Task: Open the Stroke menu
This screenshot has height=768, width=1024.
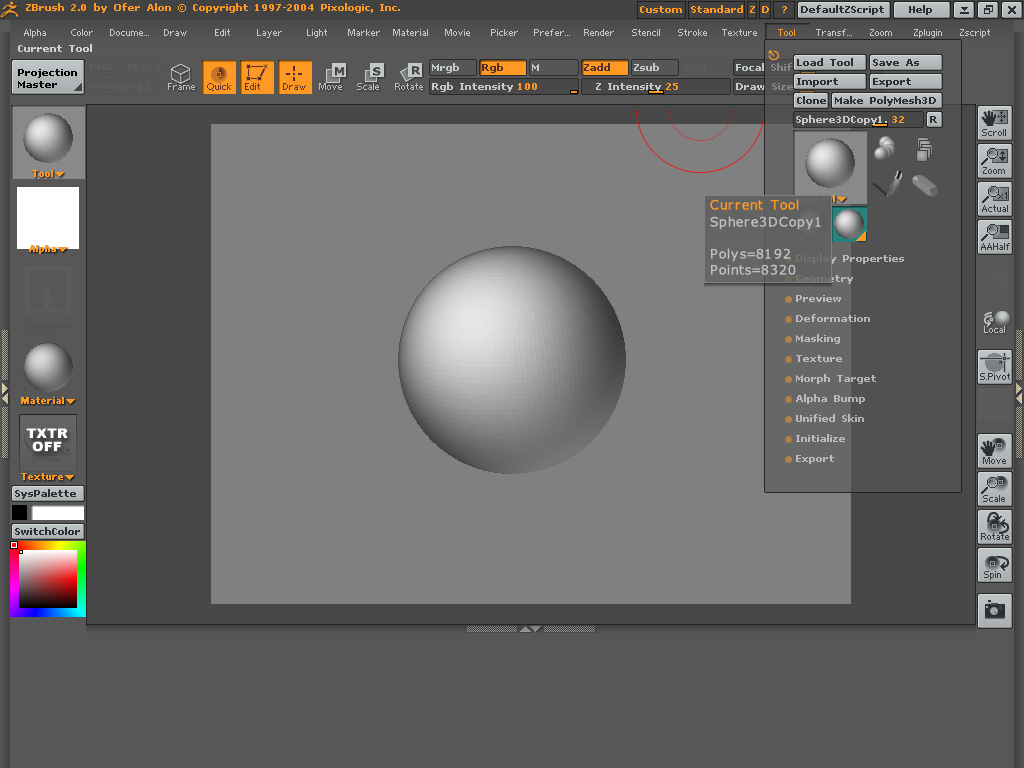Action: tap(692, 33)
